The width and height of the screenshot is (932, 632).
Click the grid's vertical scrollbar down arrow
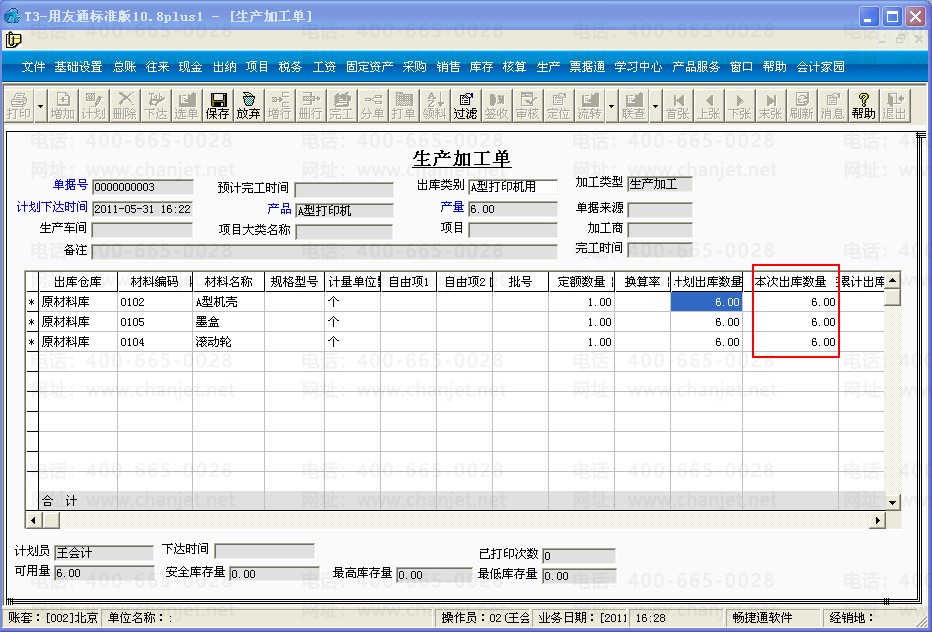coord(892,502)
